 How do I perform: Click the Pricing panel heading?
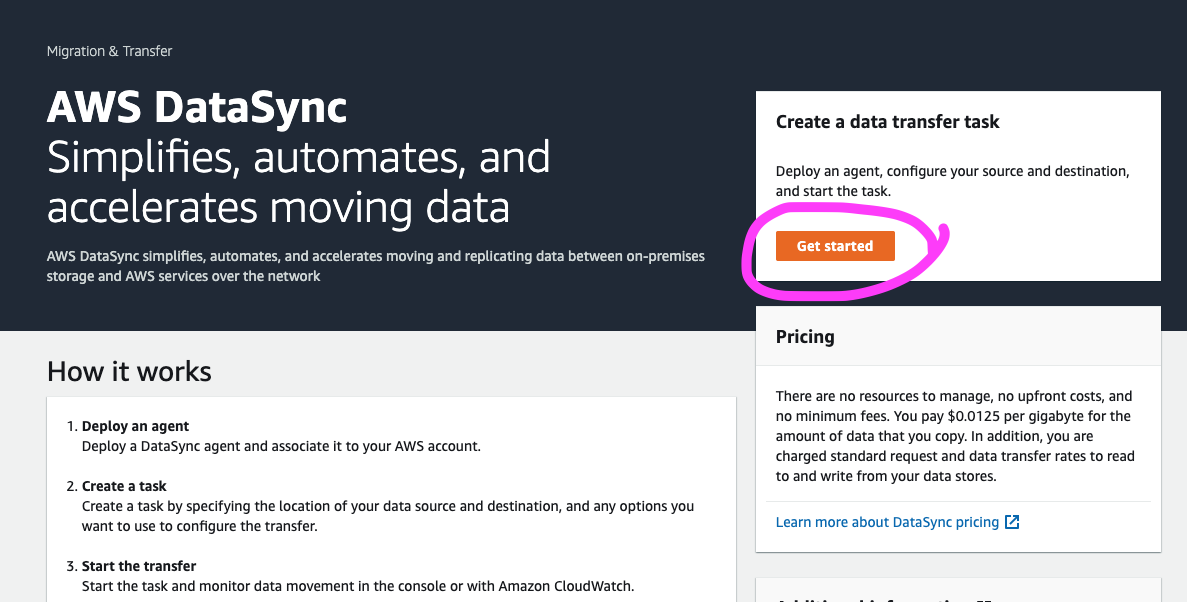(x=805, y=337)
